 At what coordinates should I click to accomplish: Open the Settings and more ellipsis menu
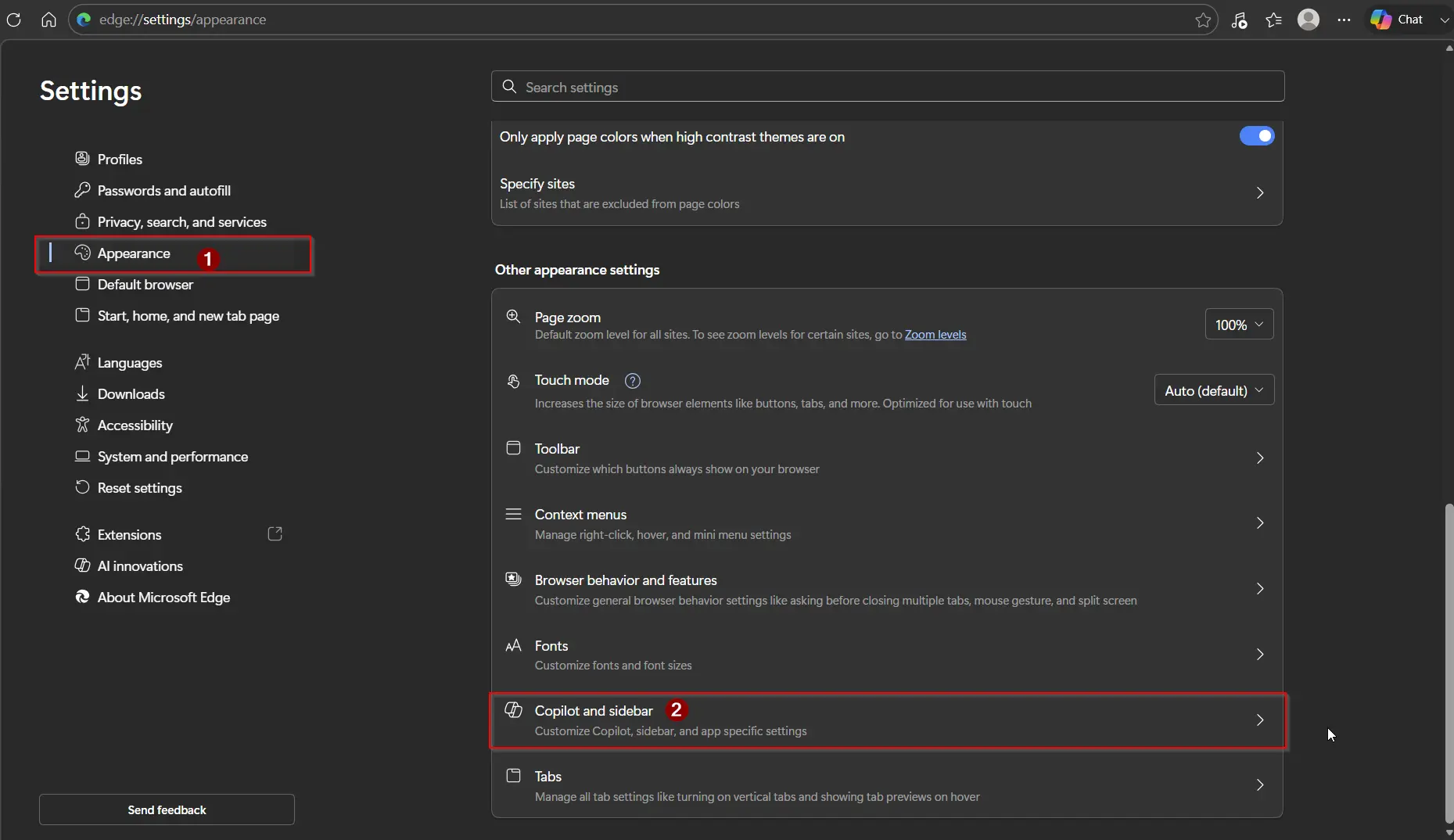[x=1344, y=20]
